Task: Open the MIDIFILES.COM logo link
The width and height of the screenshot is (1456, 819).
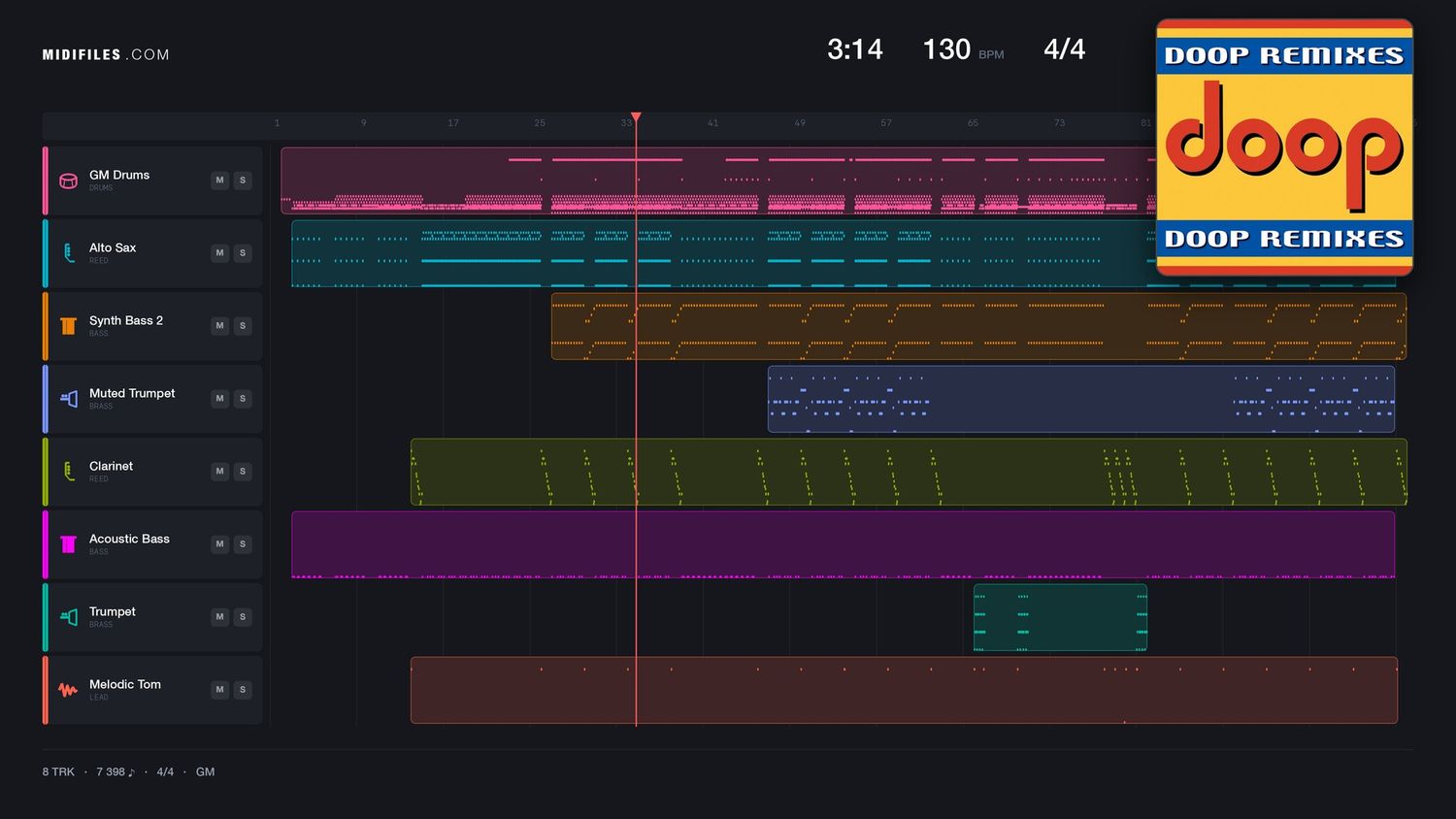Action: (106, 55)
